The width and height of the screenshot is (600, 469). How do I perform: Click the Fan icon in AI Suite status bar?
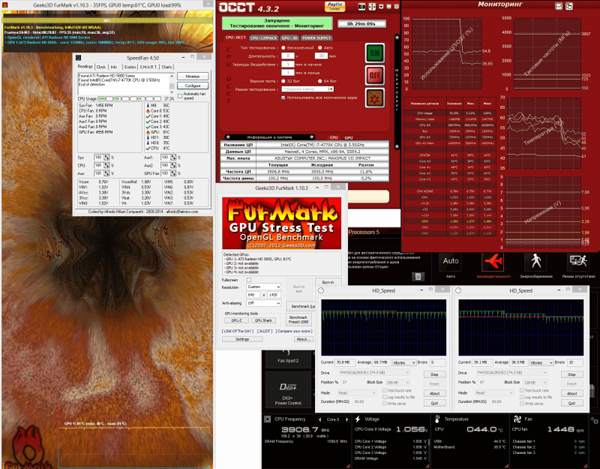coord(517,419)
